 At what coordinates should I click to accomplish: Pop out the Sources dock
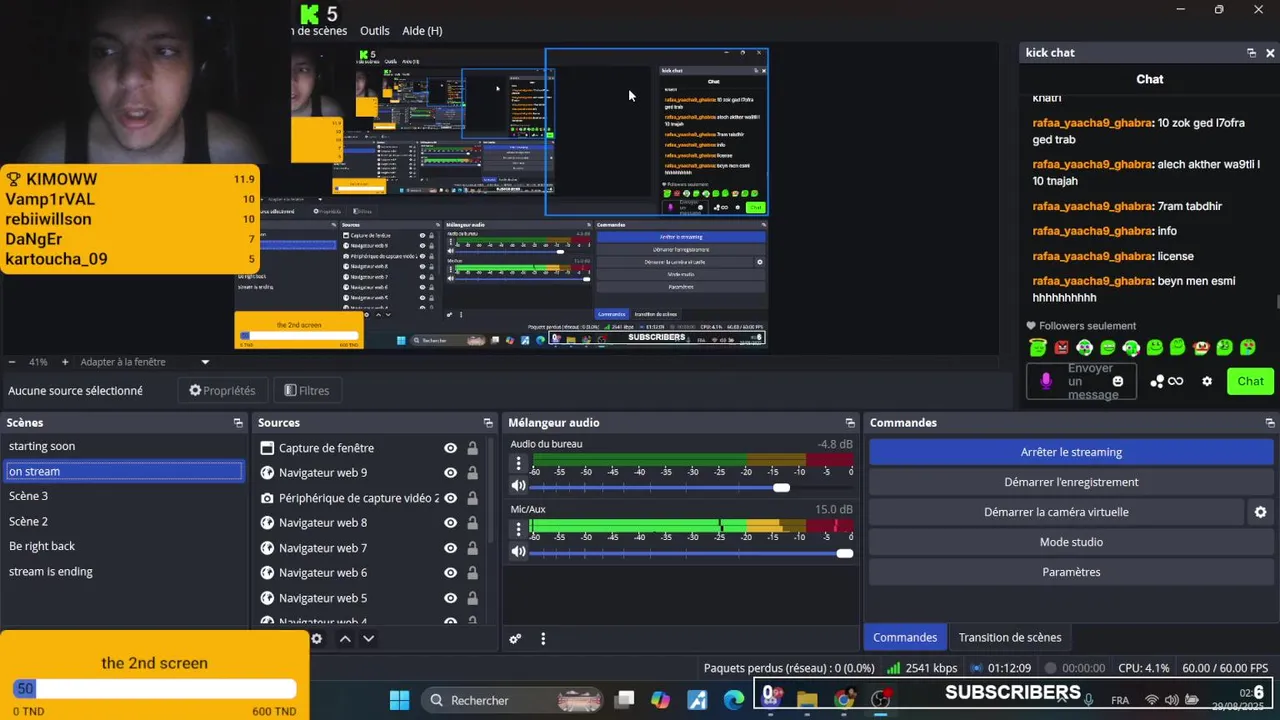point(488,423)
